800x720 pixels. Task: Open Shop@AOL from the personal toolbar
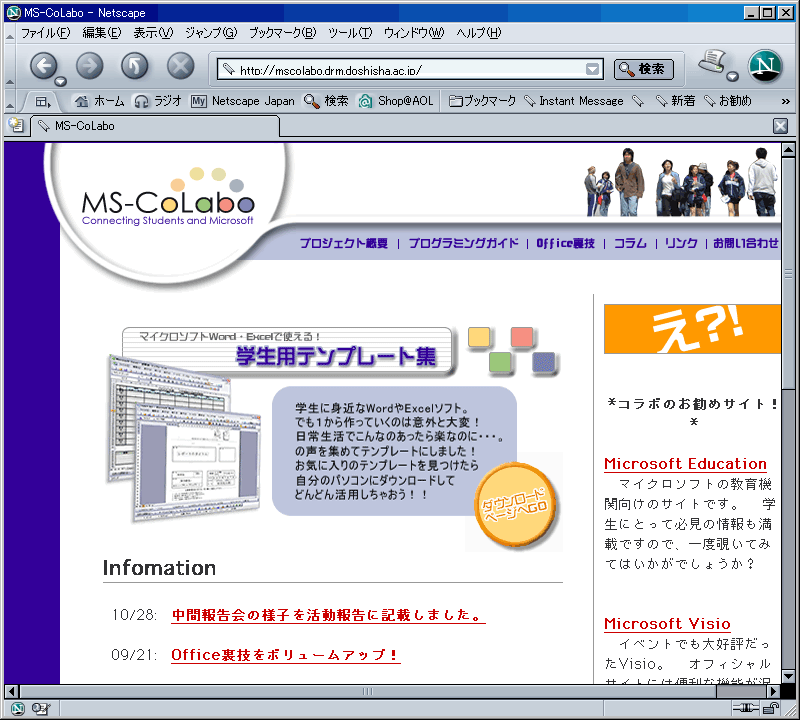pos(395,101)
